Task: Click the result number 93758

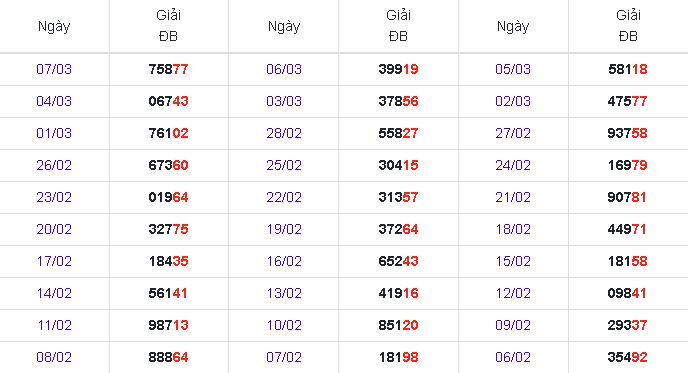Action: pos(627,133)
